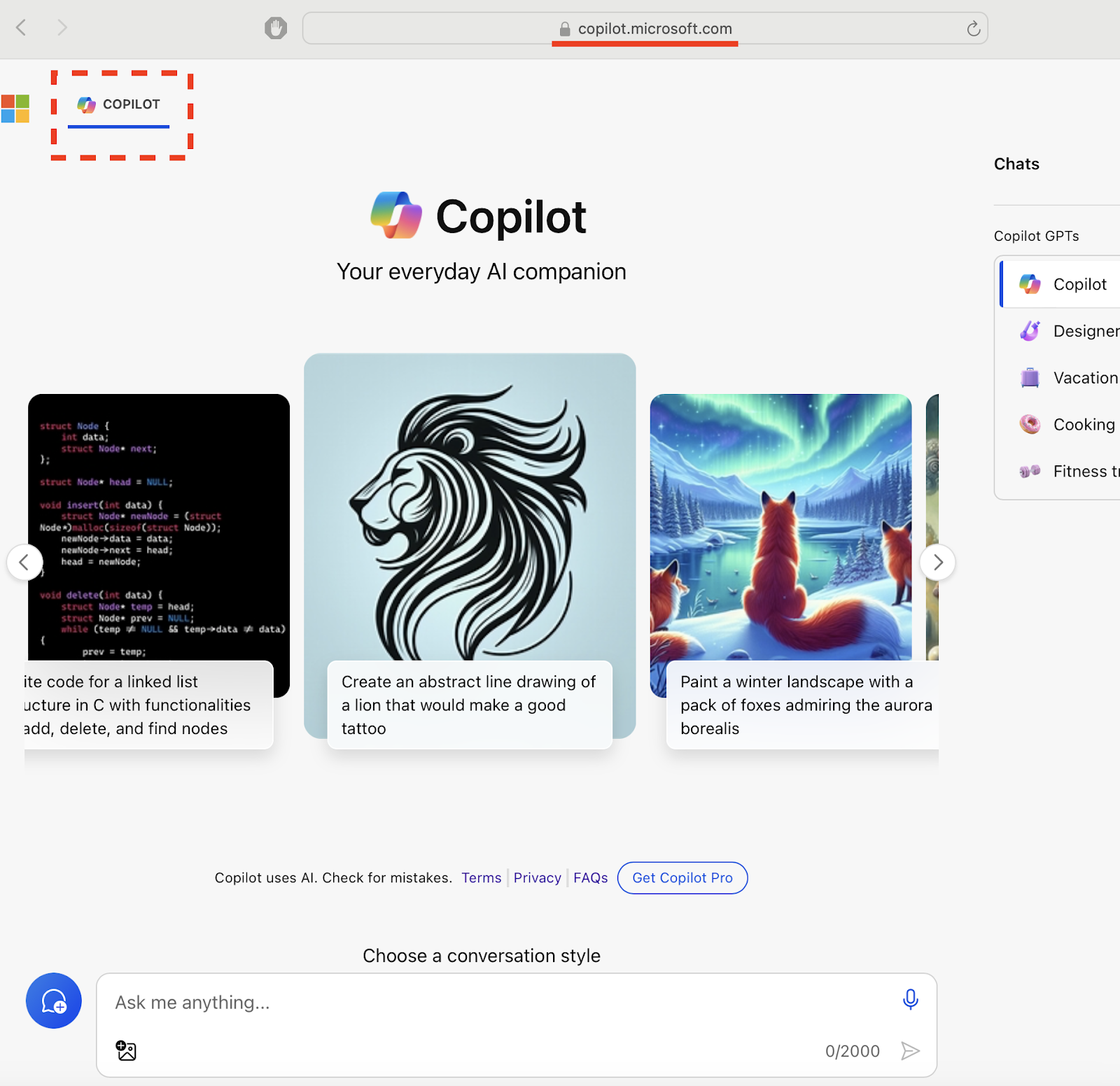Select the winter landscape foxes prompt
This screenshot has height=1086, width=1120.
click(x=803, y=705)
